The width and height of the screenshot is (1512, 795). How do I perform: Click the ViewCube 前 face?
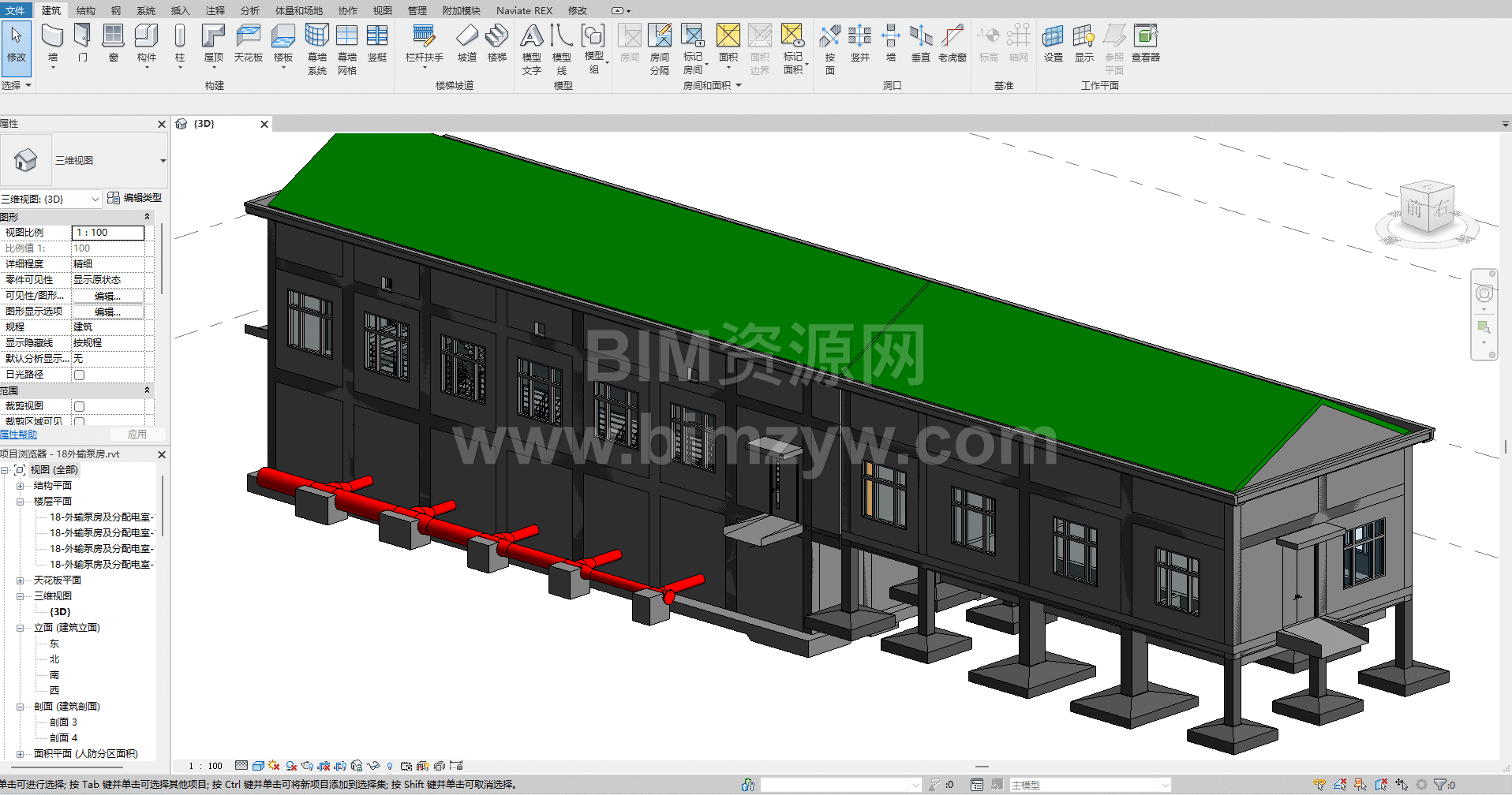(1414, 208)
